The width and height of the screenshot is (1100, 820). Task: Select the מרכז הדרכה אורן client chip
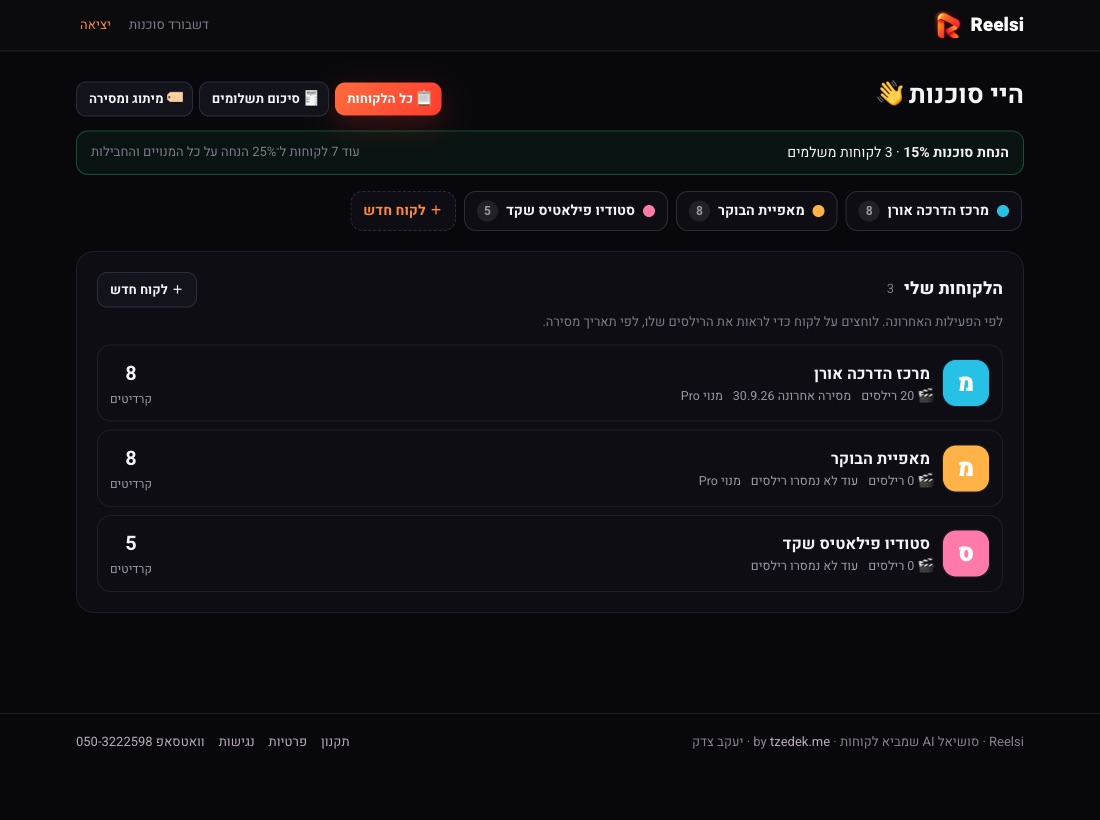[933, 211]
